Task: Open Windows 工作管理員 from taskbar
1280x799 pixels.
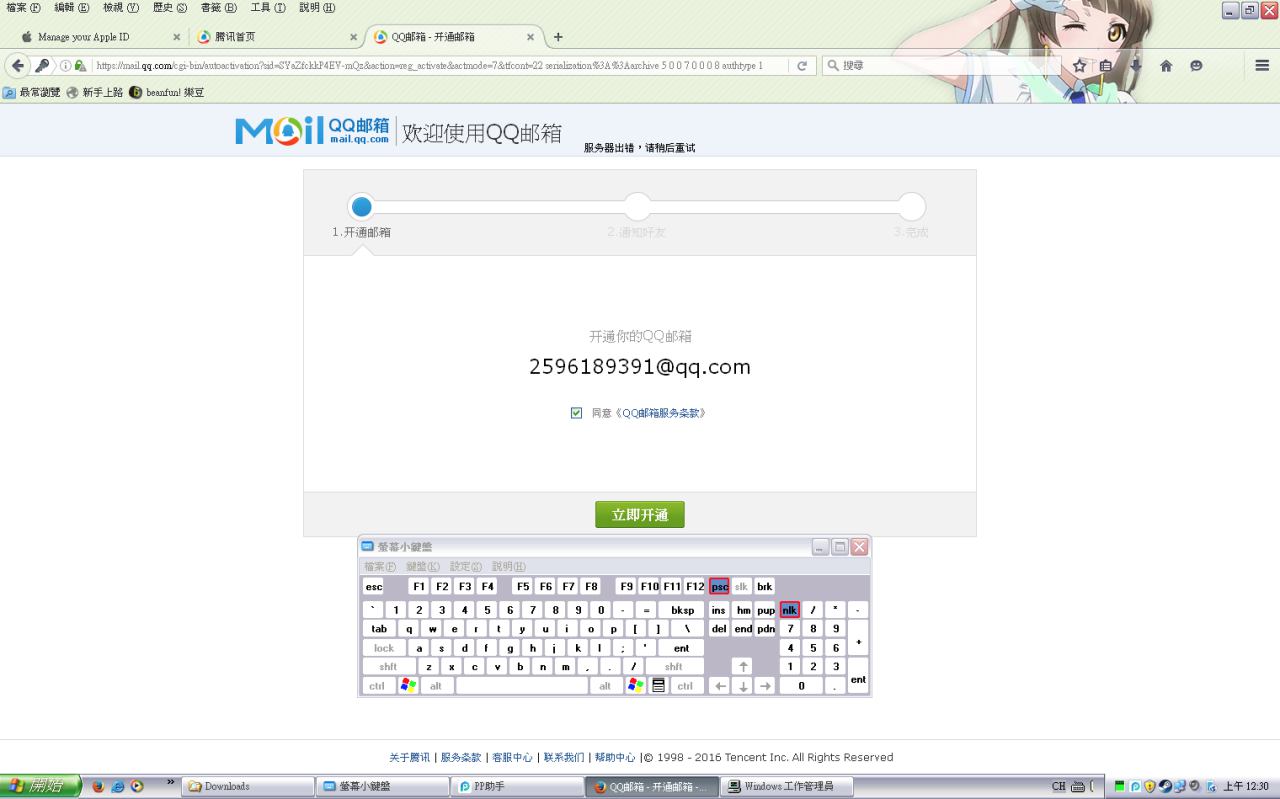Action: point(787,787)
